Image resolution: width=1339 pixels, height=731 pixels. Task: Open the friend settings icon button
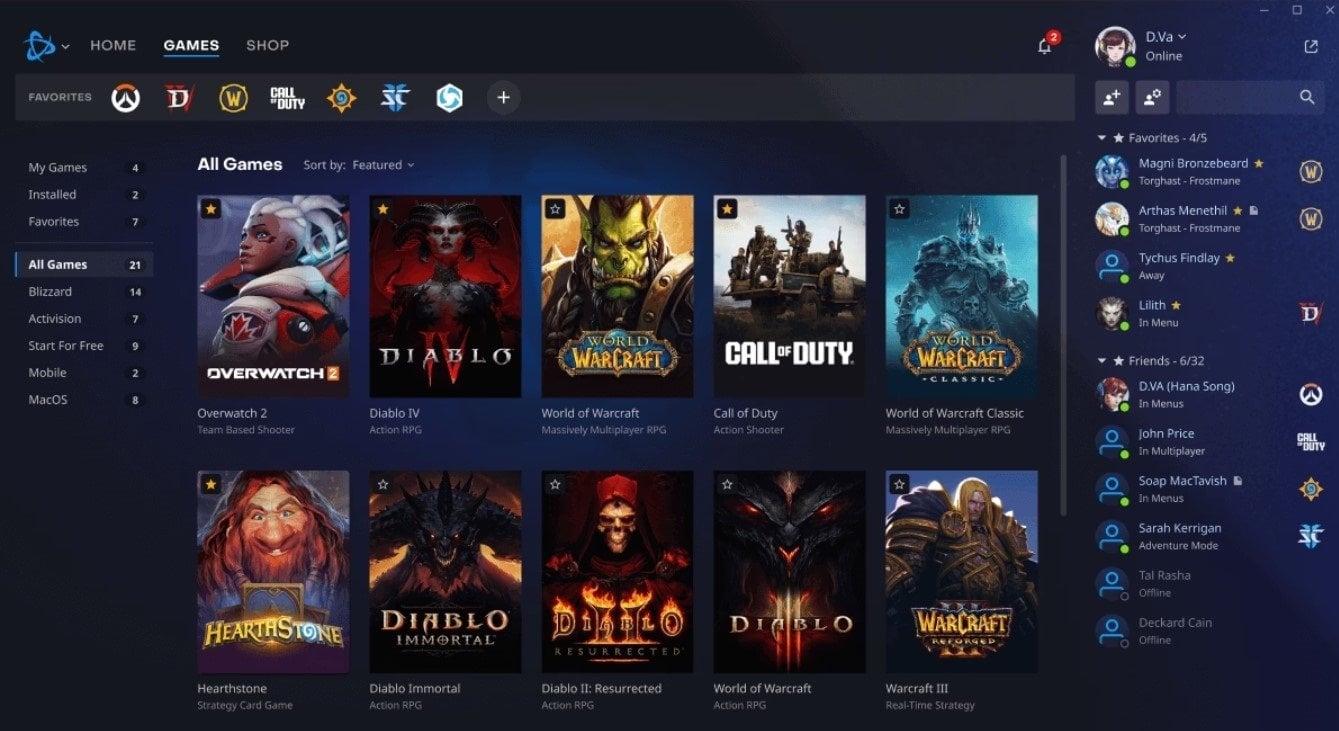click(x=1152, y=97)
